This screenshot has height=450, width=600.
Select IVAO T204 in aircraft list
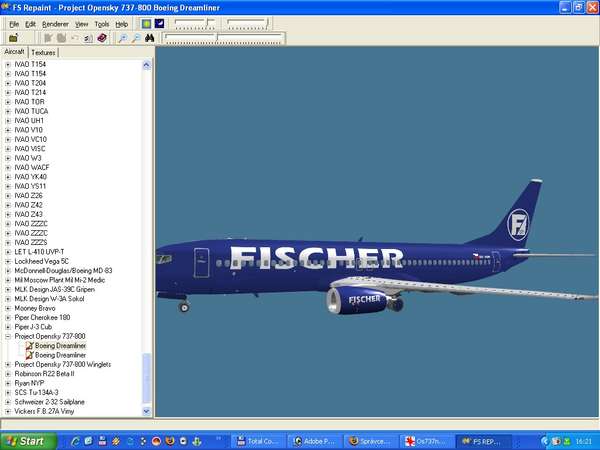tap(30, 83)
